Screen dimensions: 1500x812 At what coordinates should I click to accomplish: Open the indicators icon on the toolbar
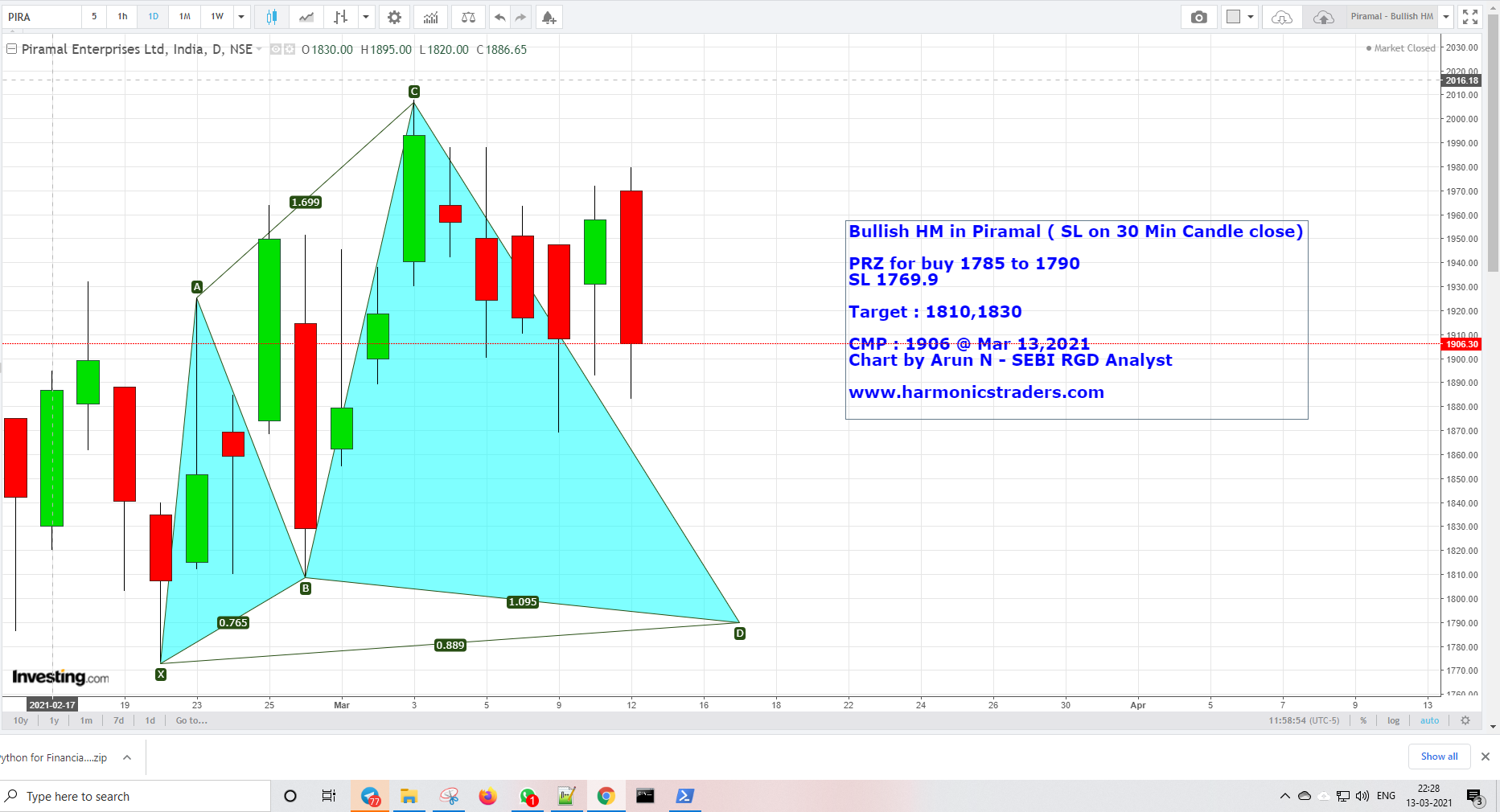tap(431, 17)
